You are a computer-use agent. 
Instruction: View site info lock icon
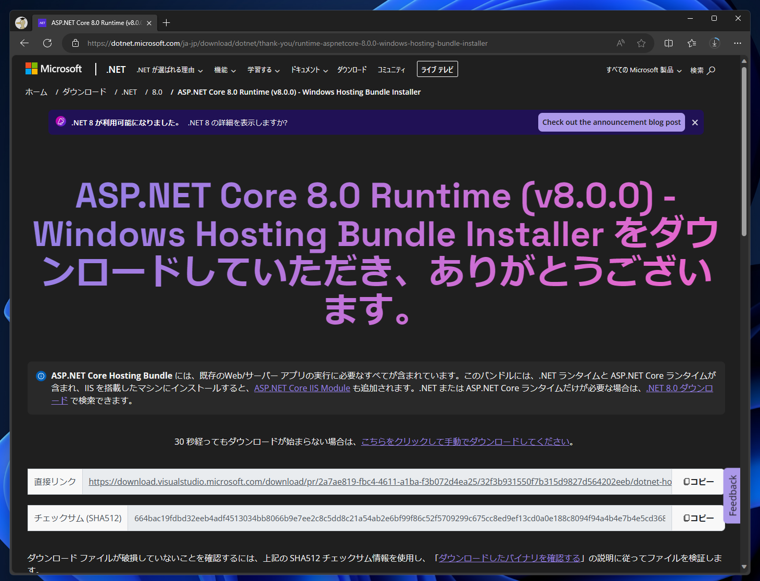pos(76,43)
